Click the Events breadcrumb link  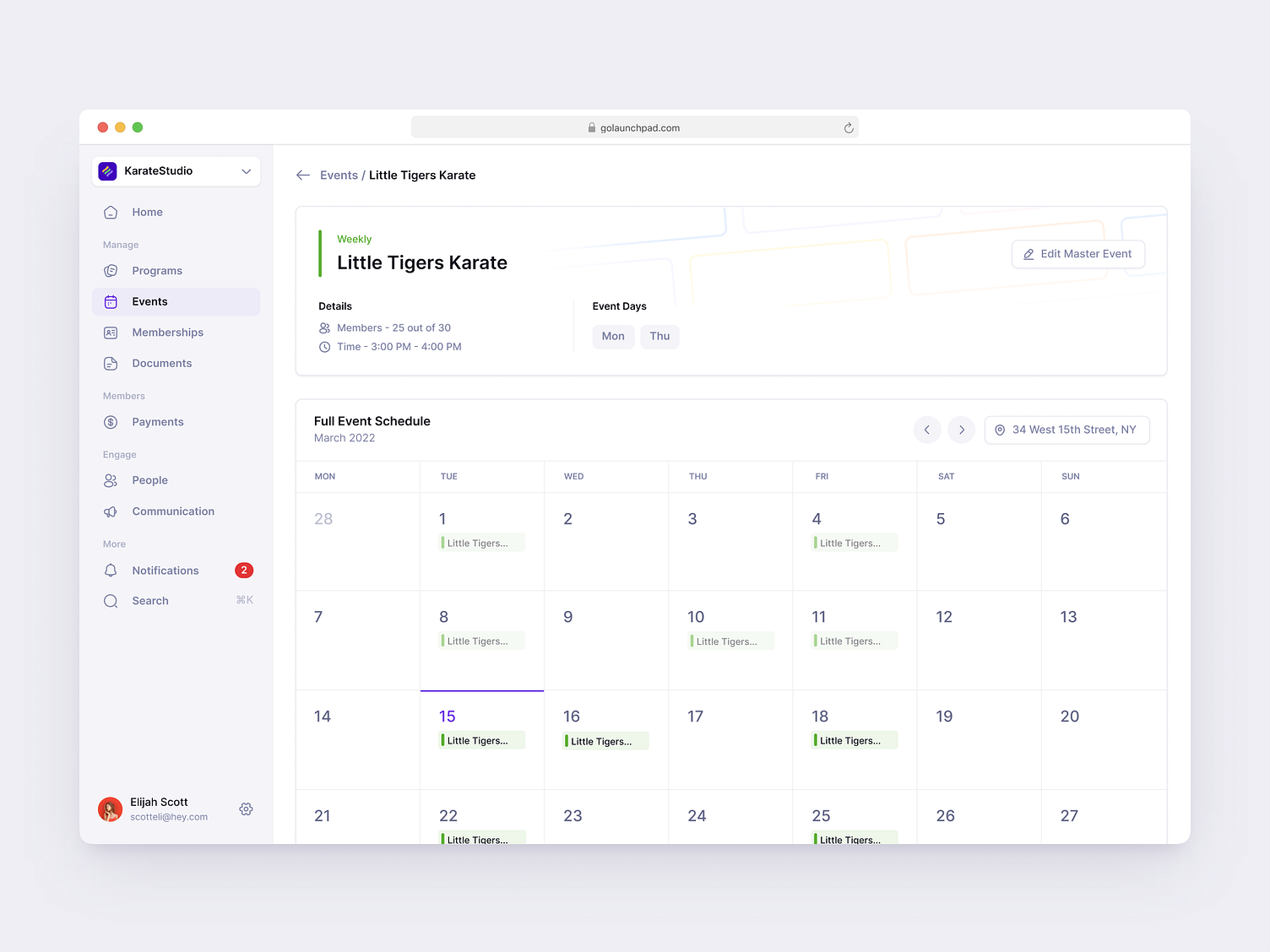tap(339, 176)
